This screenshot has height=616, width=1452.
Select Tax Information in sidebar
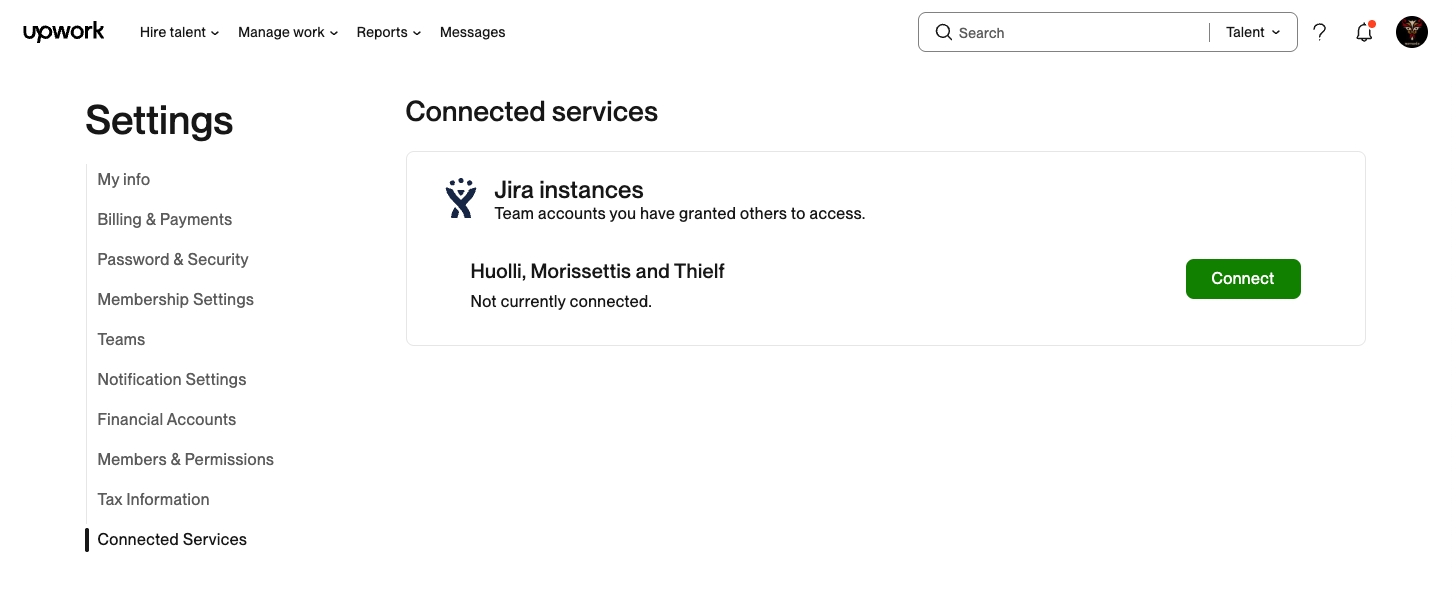point(154,500)
